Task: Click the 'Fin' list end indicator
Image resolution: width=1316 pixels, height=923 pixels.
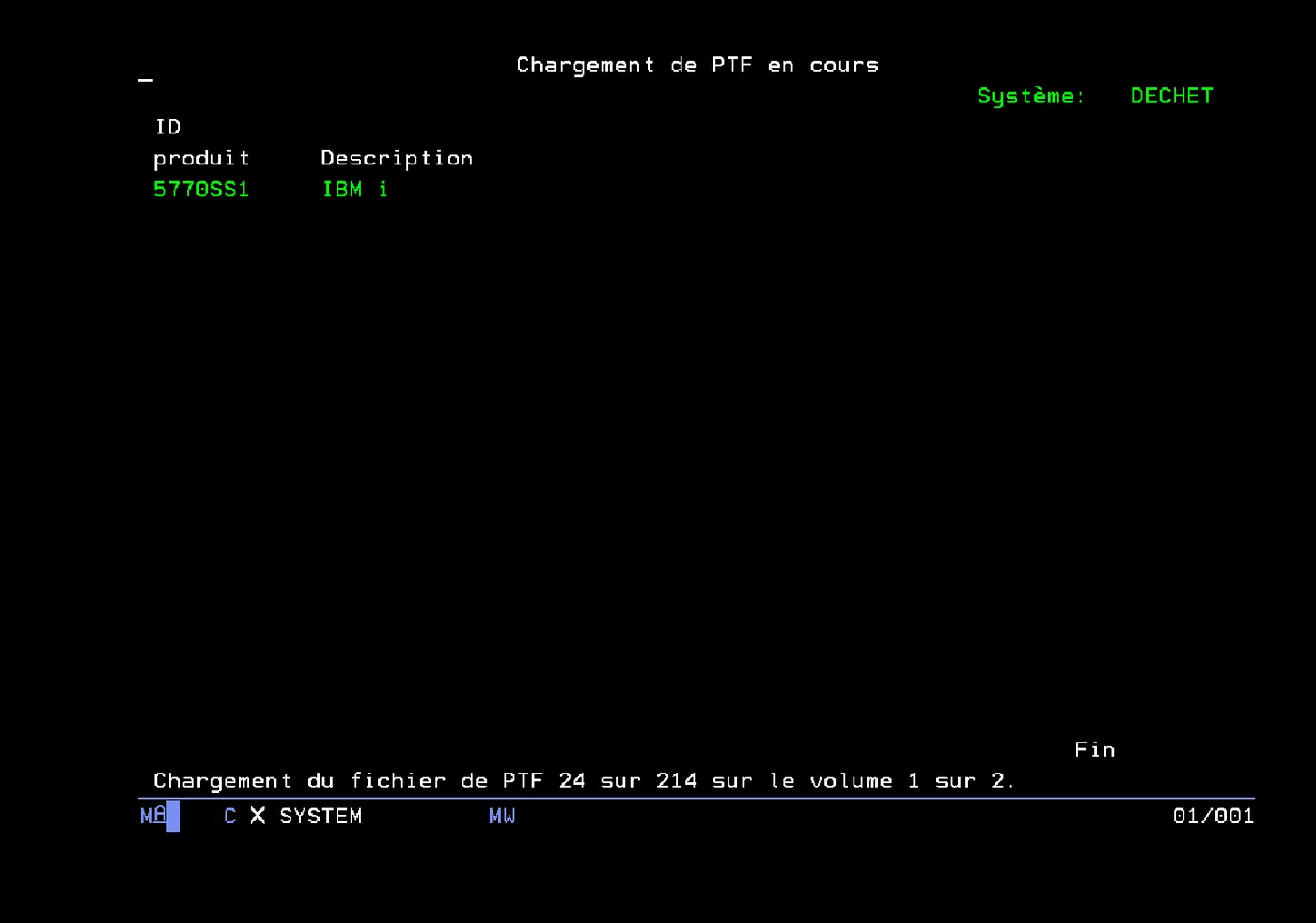Action: coord(1095,750)
